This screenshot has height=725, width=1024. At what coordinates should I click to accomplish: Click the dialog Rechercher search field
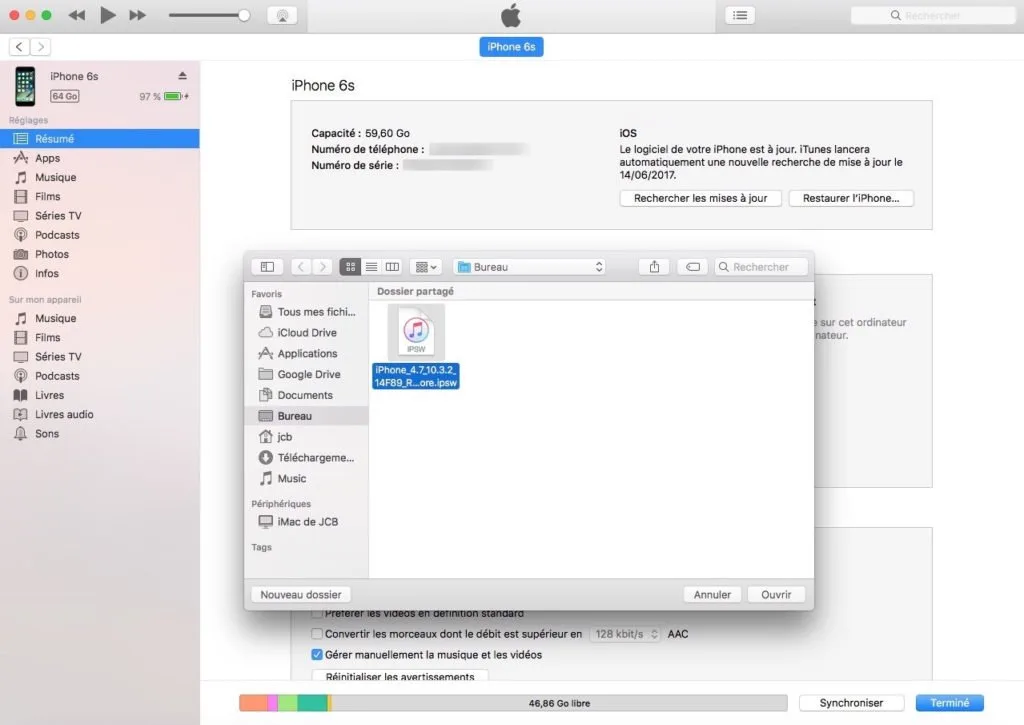pos(761,266)
